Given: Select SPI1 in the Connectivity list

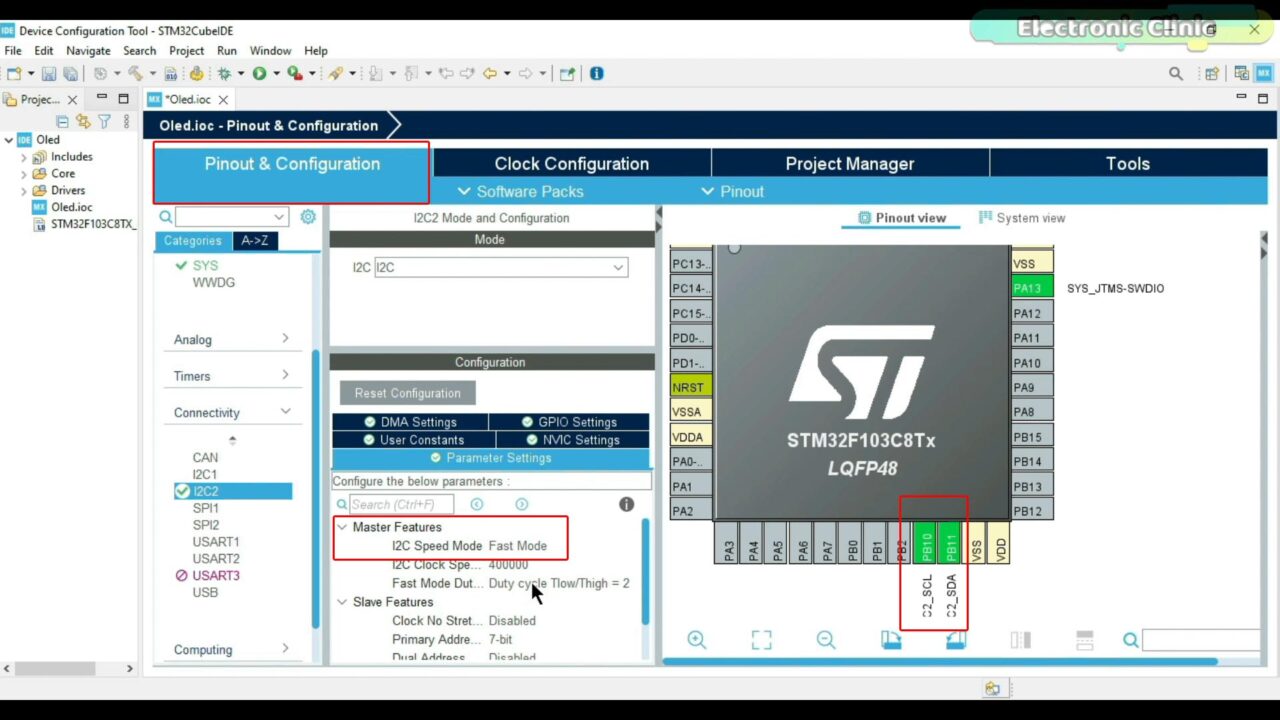Looking at the screenshot, I should click(205, 508).
